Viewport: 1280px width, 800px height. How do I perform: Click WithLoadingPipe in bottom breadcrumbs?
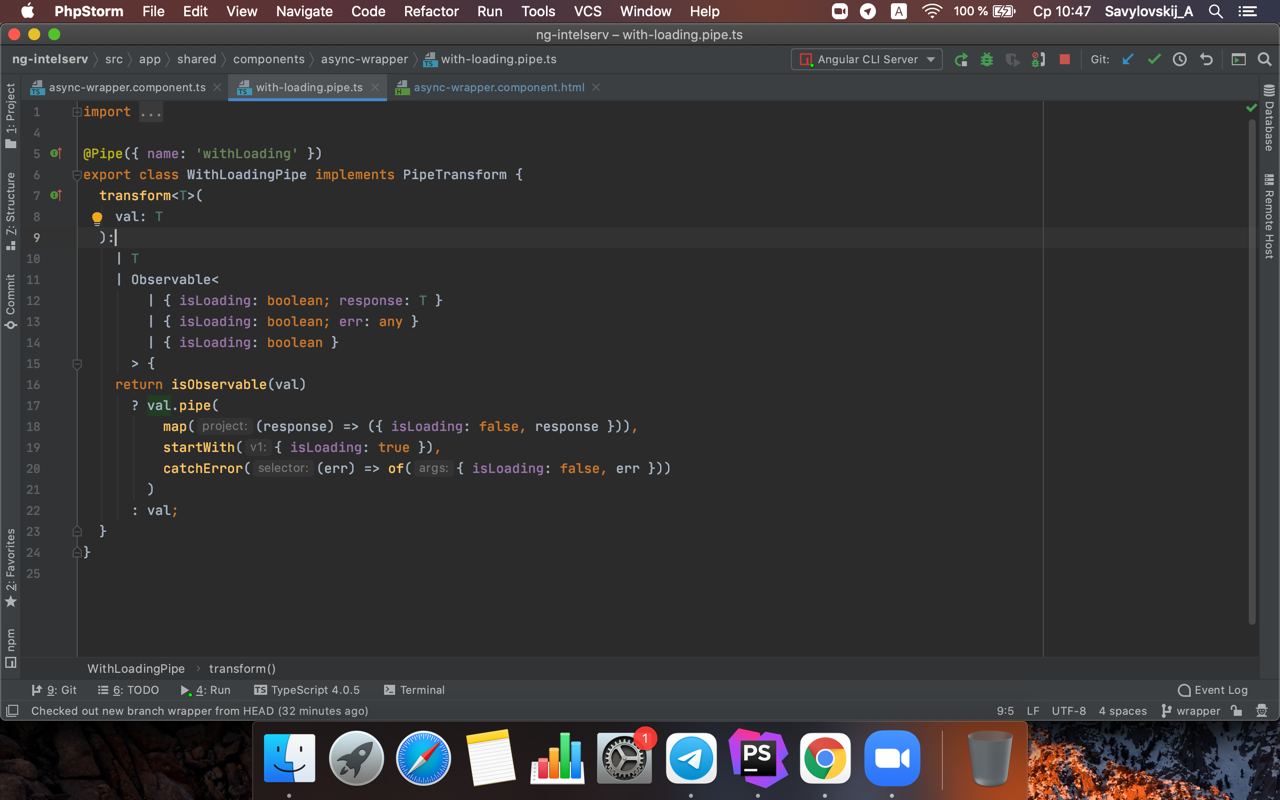[x=136, y=668]
